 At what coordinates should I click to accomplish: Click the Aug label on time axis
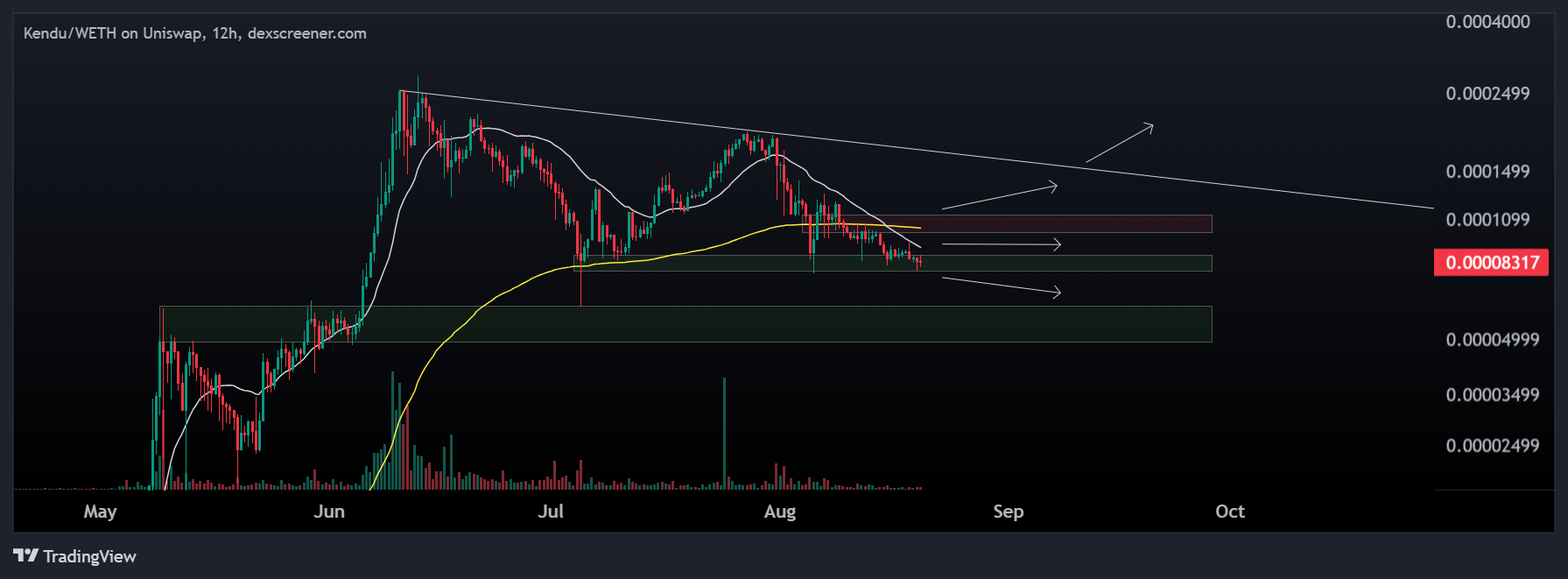[x=780, y=512]
